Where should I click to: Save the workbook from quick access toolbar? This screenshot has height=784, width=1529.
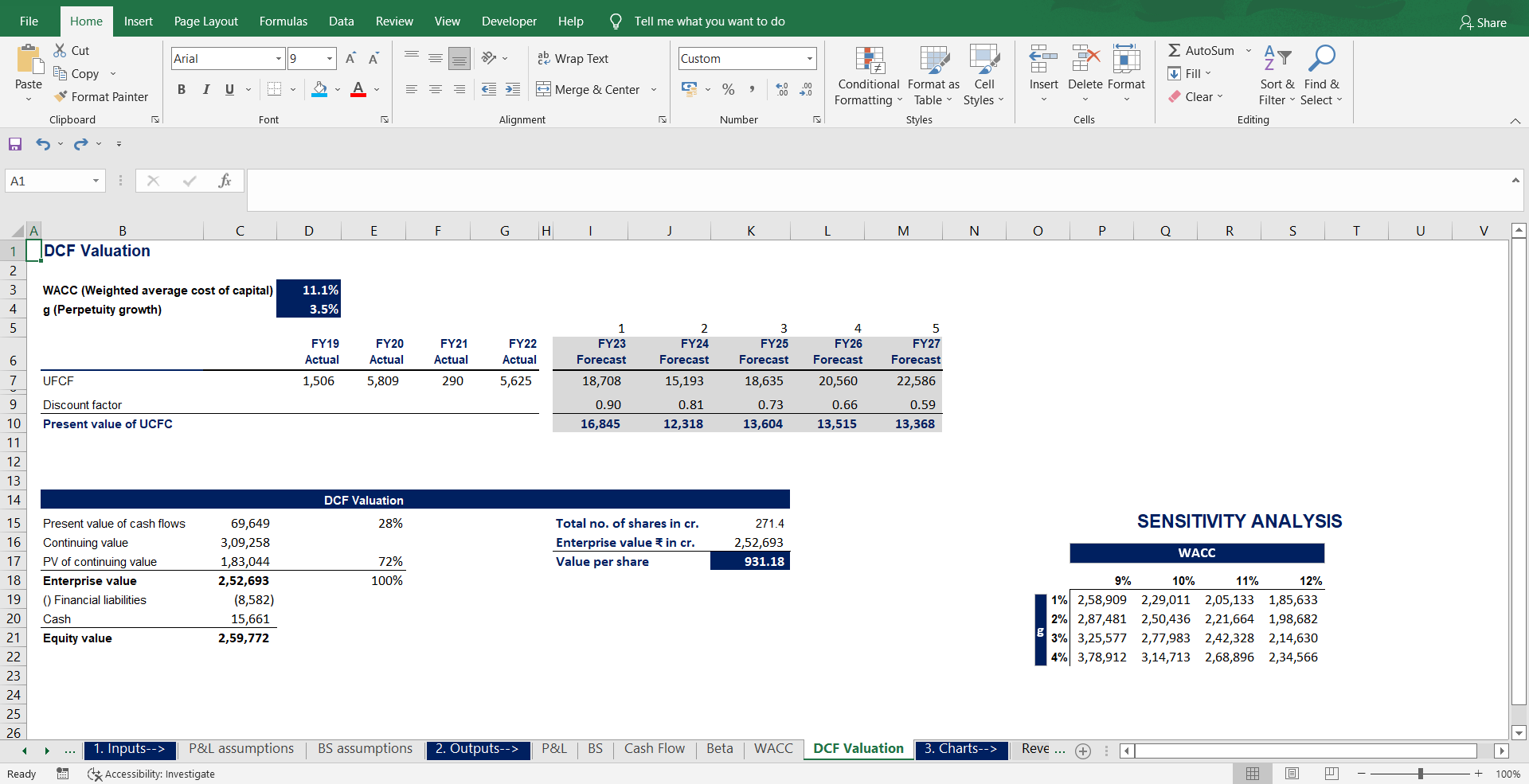(15, 144)
